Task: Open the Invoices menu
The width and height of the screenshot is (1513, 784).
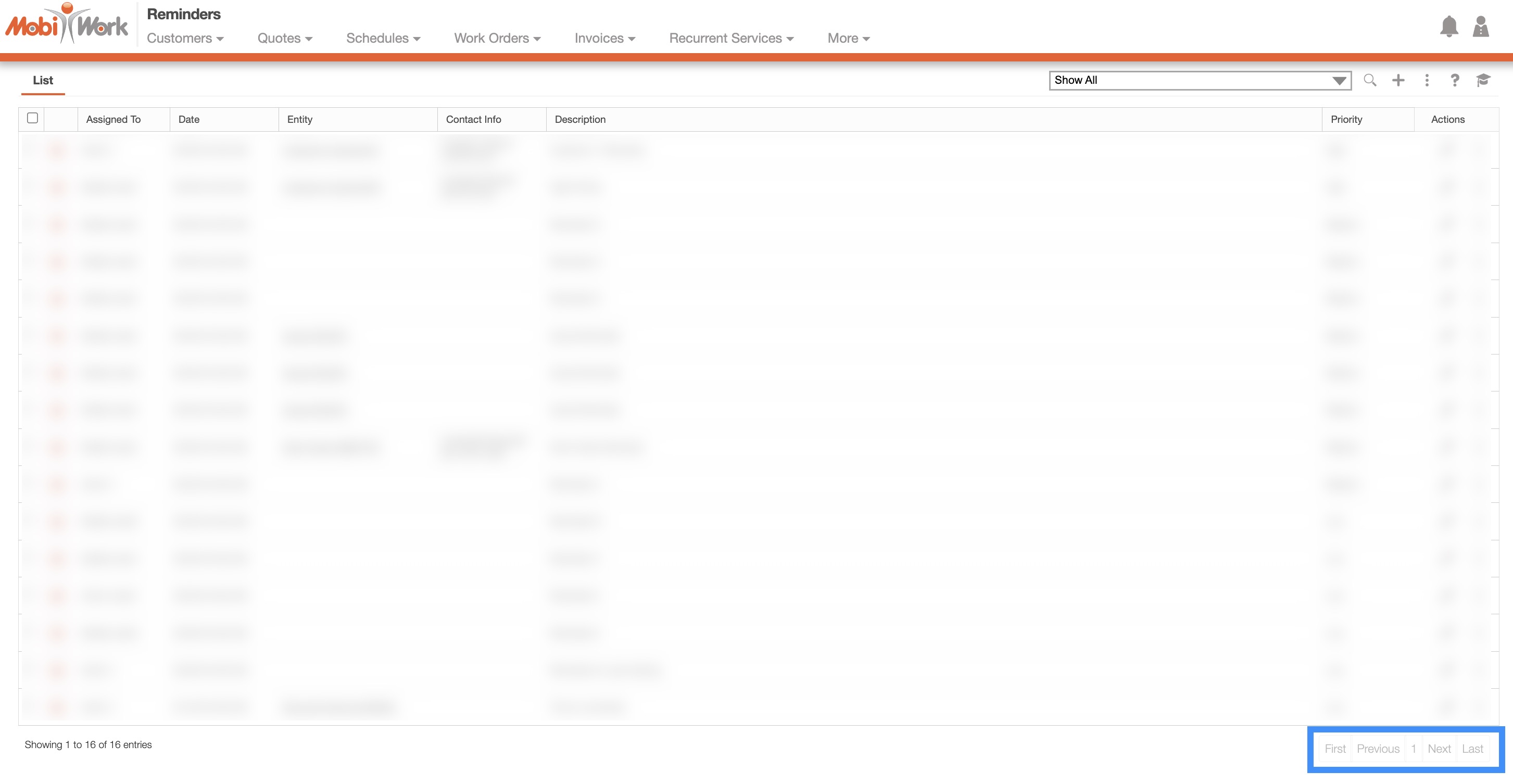Action: 604,38
